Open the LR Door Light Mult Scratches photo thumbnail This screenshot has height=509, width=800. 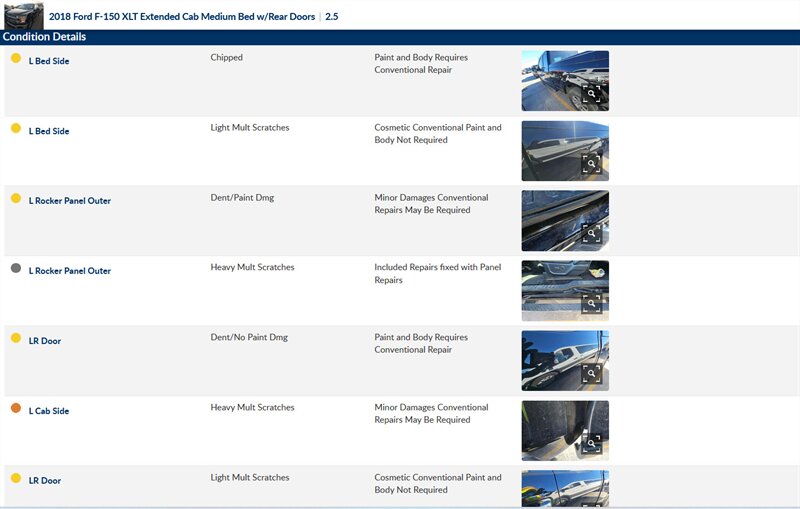click(565, 488)
